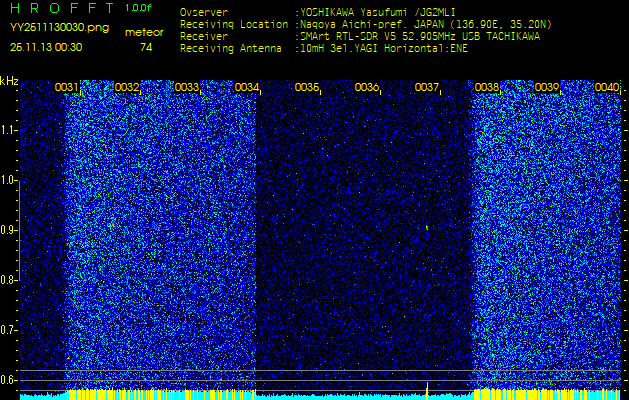
Task: Click the 'meteor' label above the count
Action: [x=144, y=33]
